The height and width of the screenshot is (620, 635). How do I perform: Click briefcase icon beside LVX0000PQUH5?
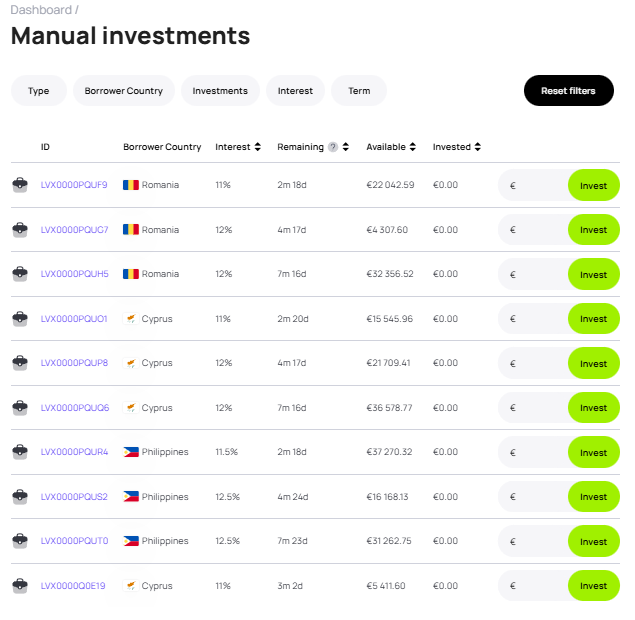[x=19, y=274]
